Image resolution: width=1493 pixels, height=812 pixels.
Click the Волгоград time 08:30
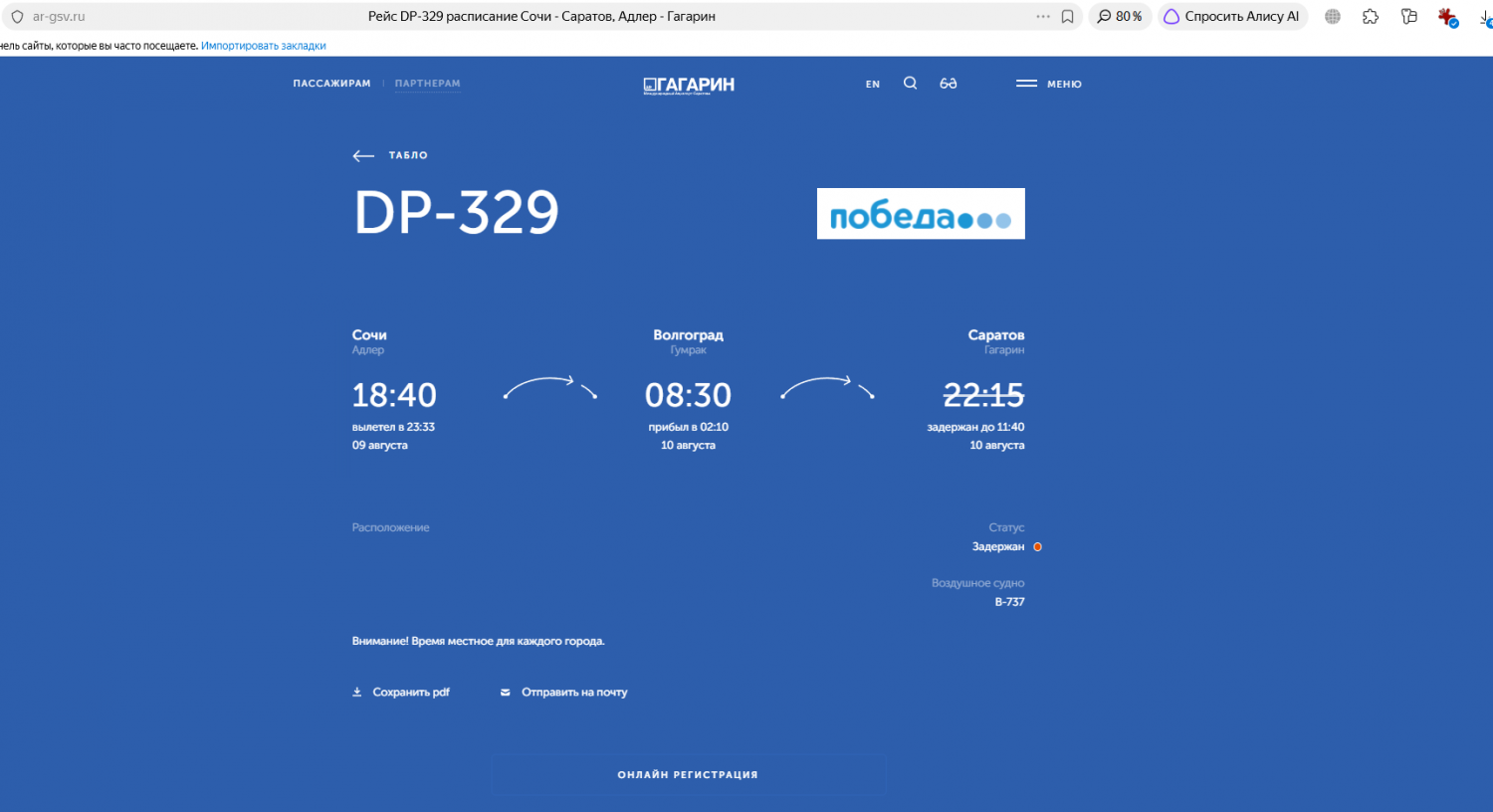tap(688, 395)
